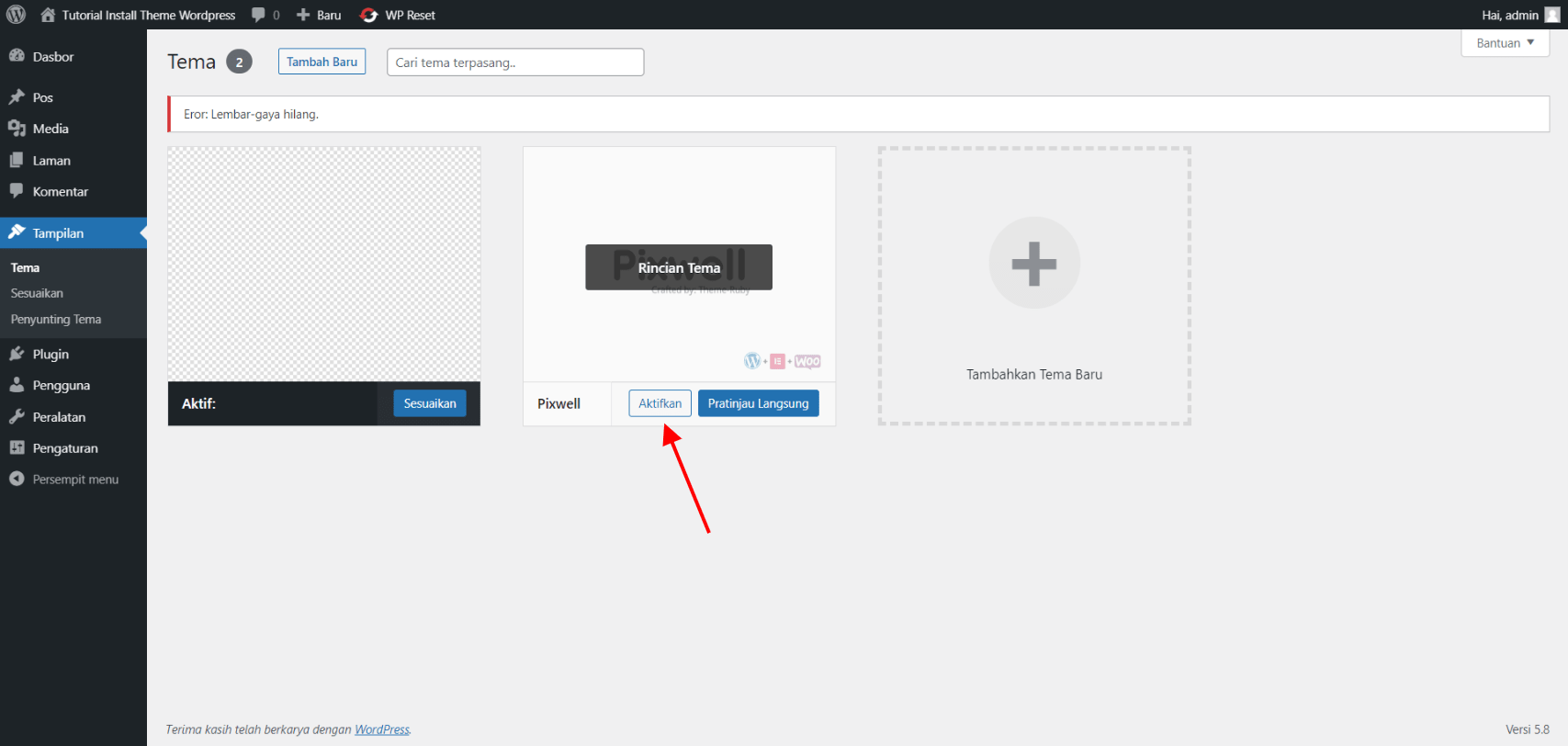Click the plus icon to add a theme
The width and height of the screenshot is (1568, 746).
[1033, 264]
